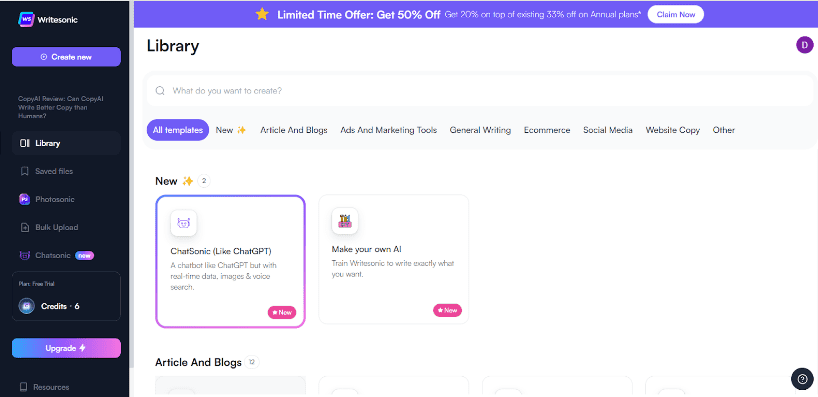
Task: Open the Credits plan panel
Action: pyautogui.click(x=66, y=296)
